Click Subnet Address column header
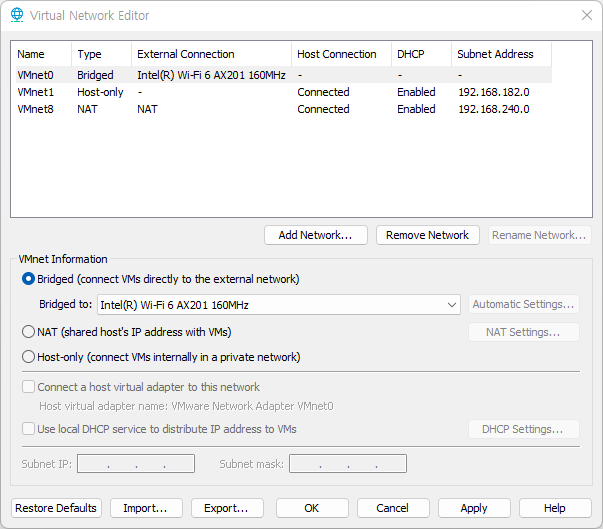Screen dimensions: 603x529 pyautogui.click(x=501, y=54)
